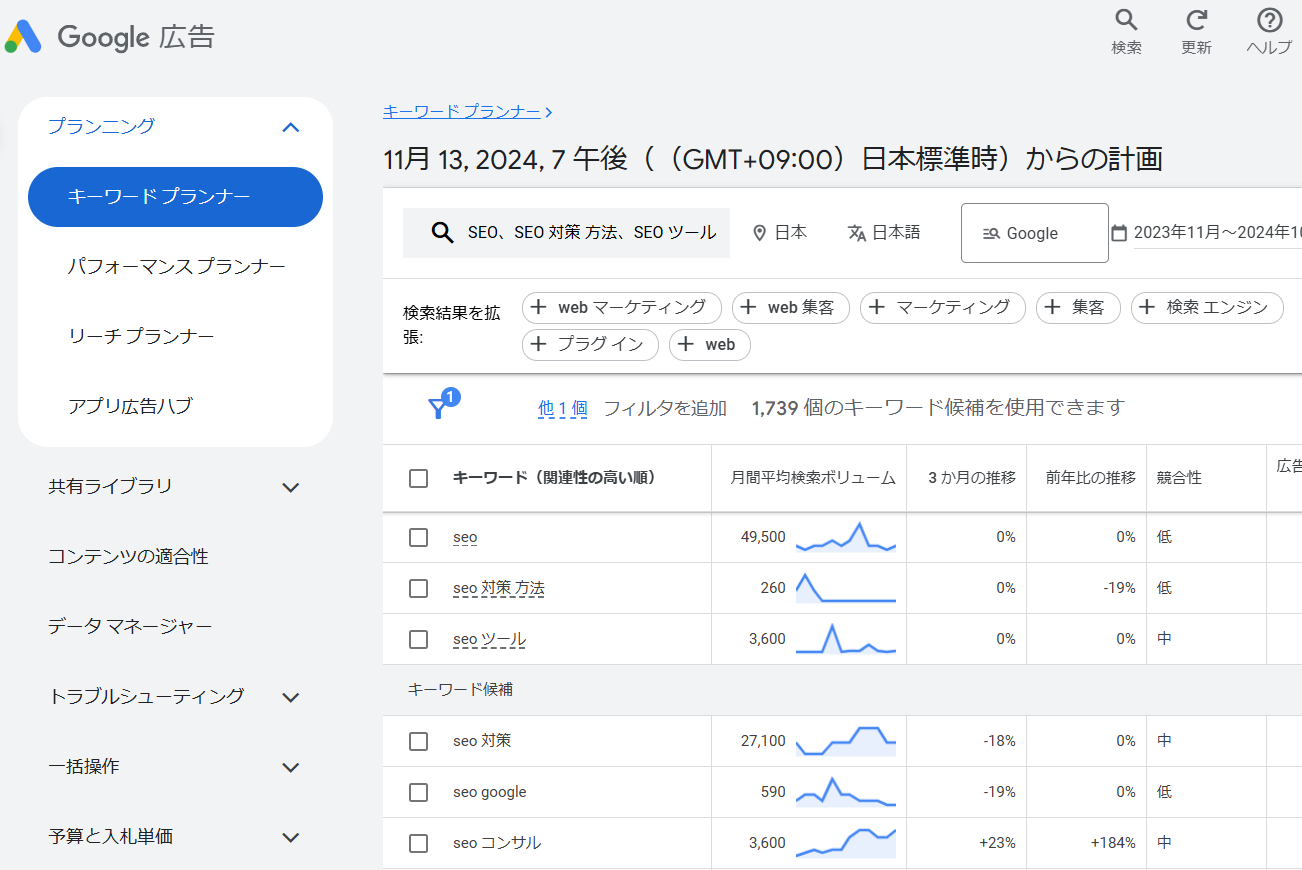Image resolution: width=1302 pixels, height=870 pixels.
Task: Click the calendar icon beside date range
Action: [1119, 233]
